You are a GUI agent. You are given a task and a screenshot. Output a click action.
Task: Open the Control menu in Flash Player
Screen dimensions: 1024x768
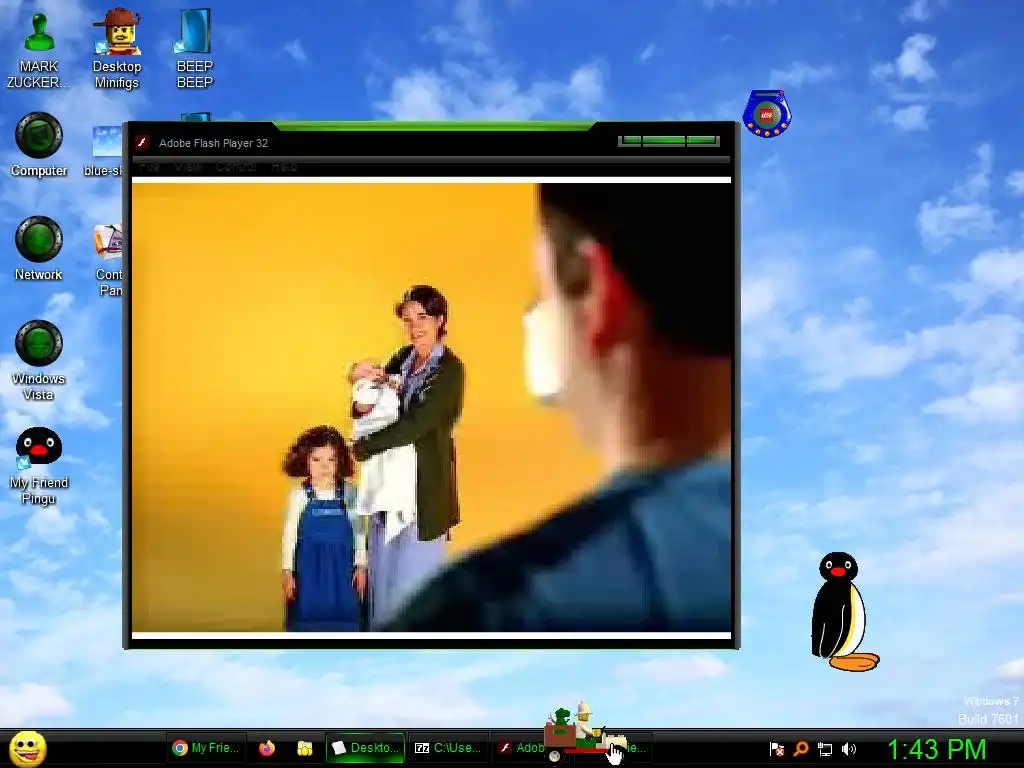click(236, 167)
